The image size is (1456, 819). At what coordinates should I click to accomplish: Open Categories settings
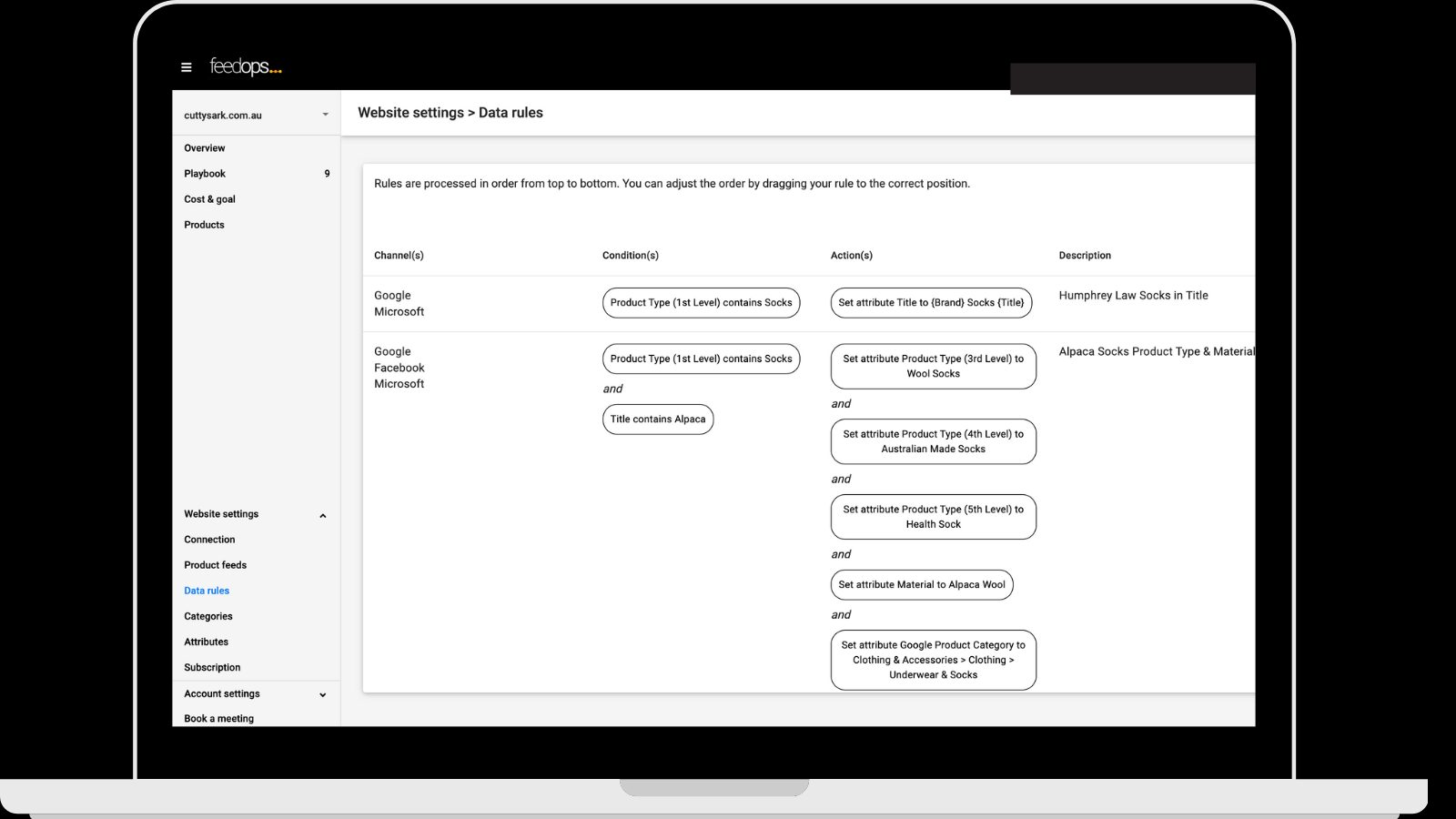(x=208, y=616)
